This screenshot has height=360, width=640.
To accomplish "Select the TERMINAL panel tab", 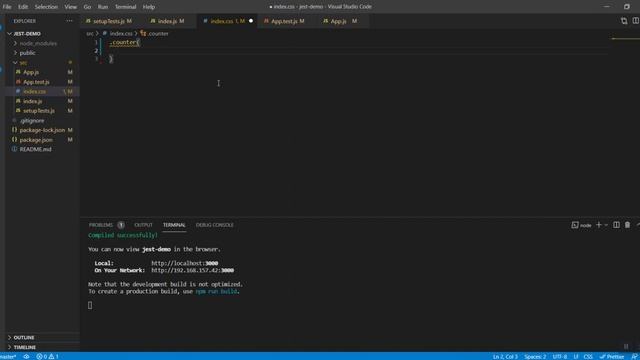I will coord(174,225).
